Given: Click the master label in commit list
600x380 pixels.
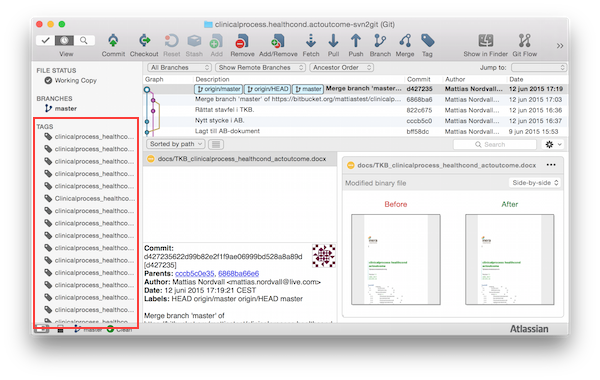Looking at the screenshot, I should click(308, 89).
